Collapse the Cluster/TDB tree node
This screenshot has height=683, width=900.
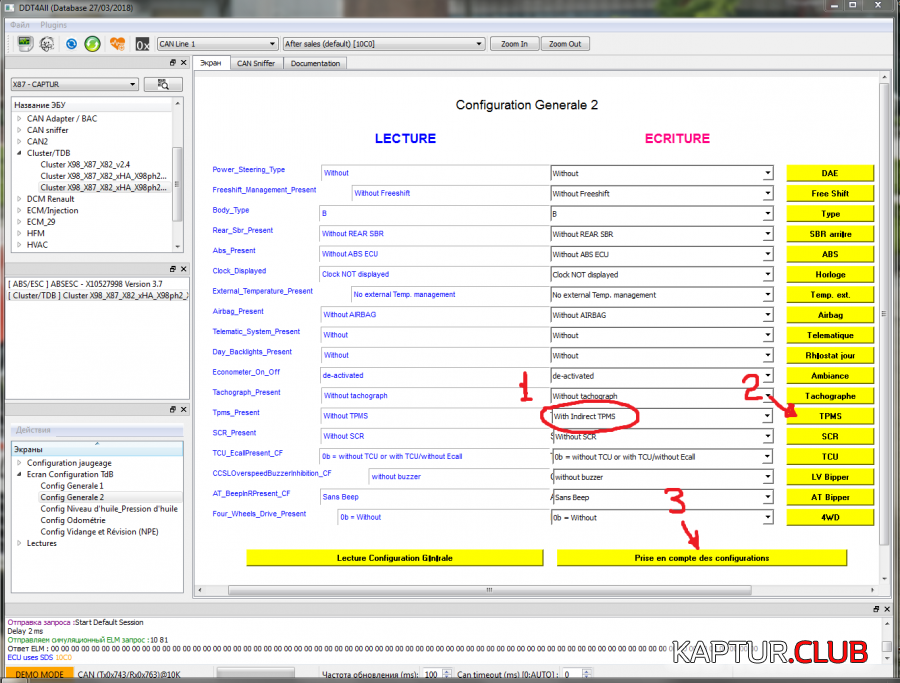click(x=18, y=153)
